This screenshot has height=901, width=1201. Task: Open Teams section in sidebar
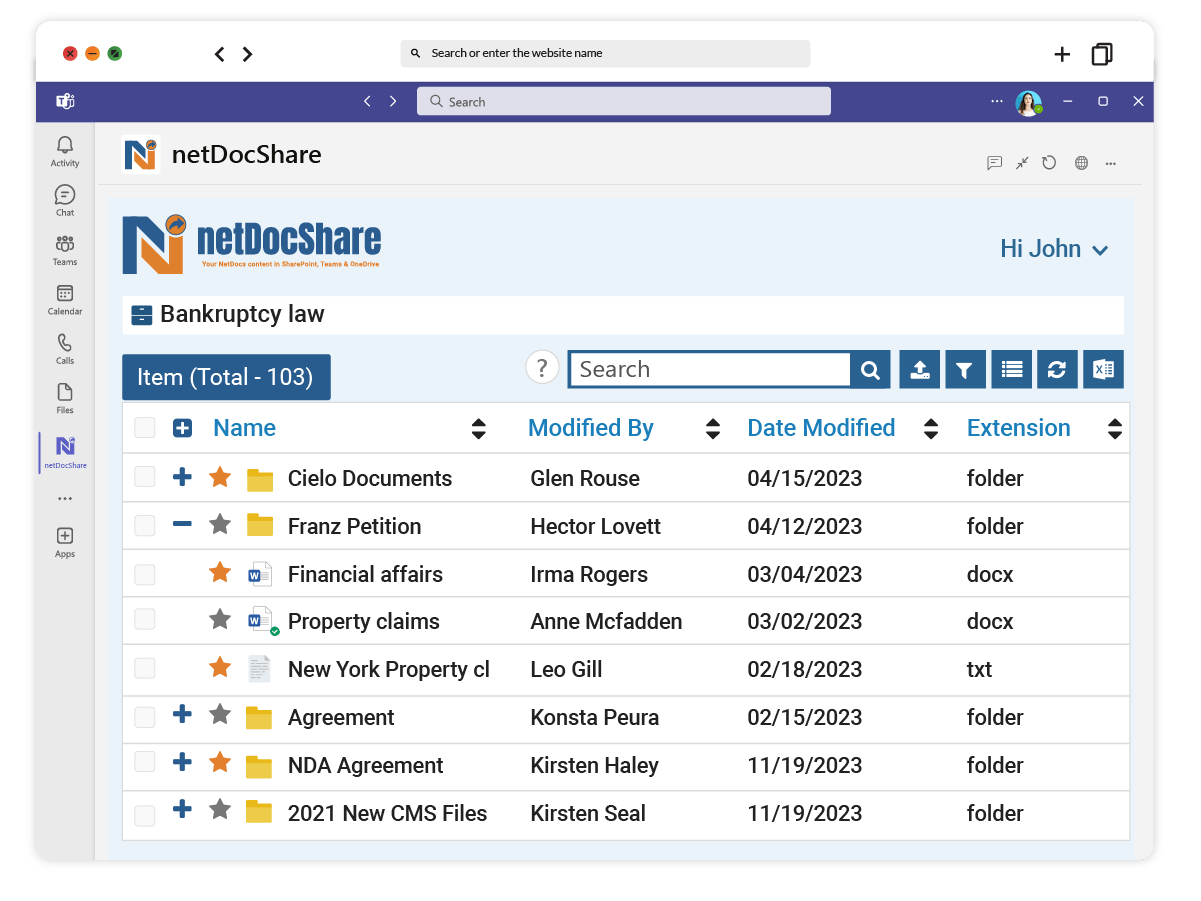click(x=65, y=250)
